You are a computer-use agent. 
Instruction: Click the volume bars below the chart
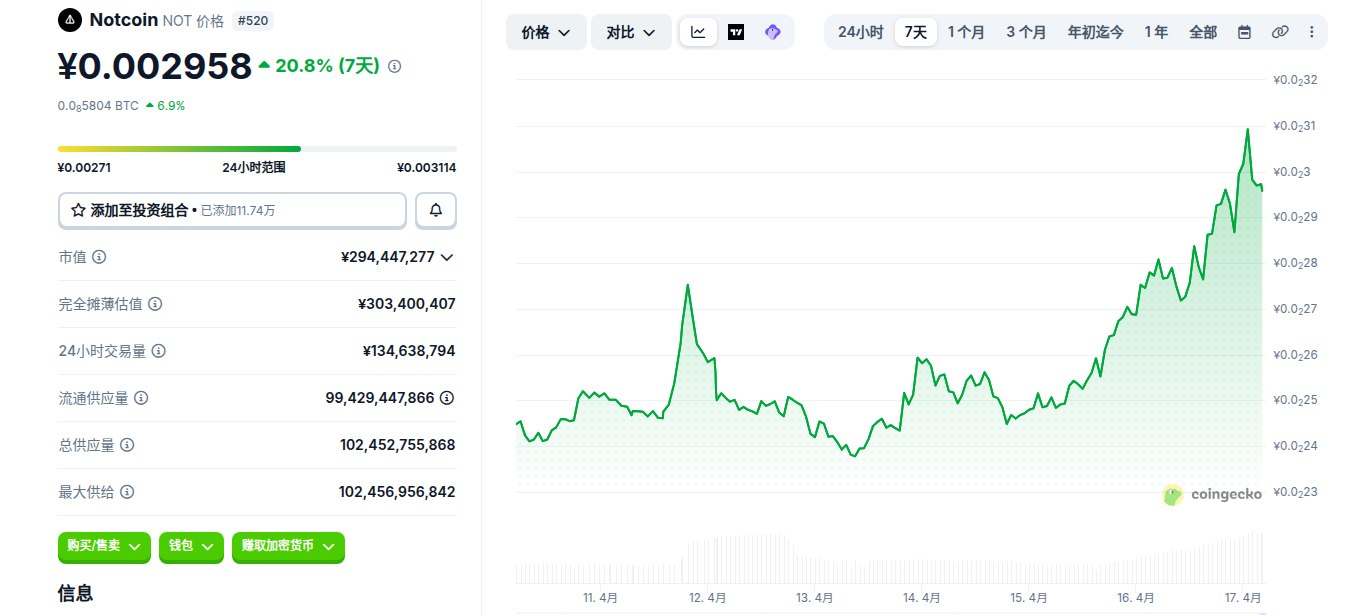[890, 558]
